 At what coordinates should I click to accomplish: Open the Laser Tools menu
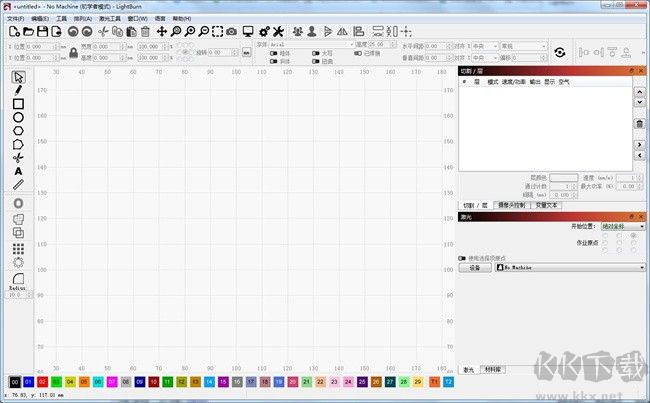click(x=110, y=19)
